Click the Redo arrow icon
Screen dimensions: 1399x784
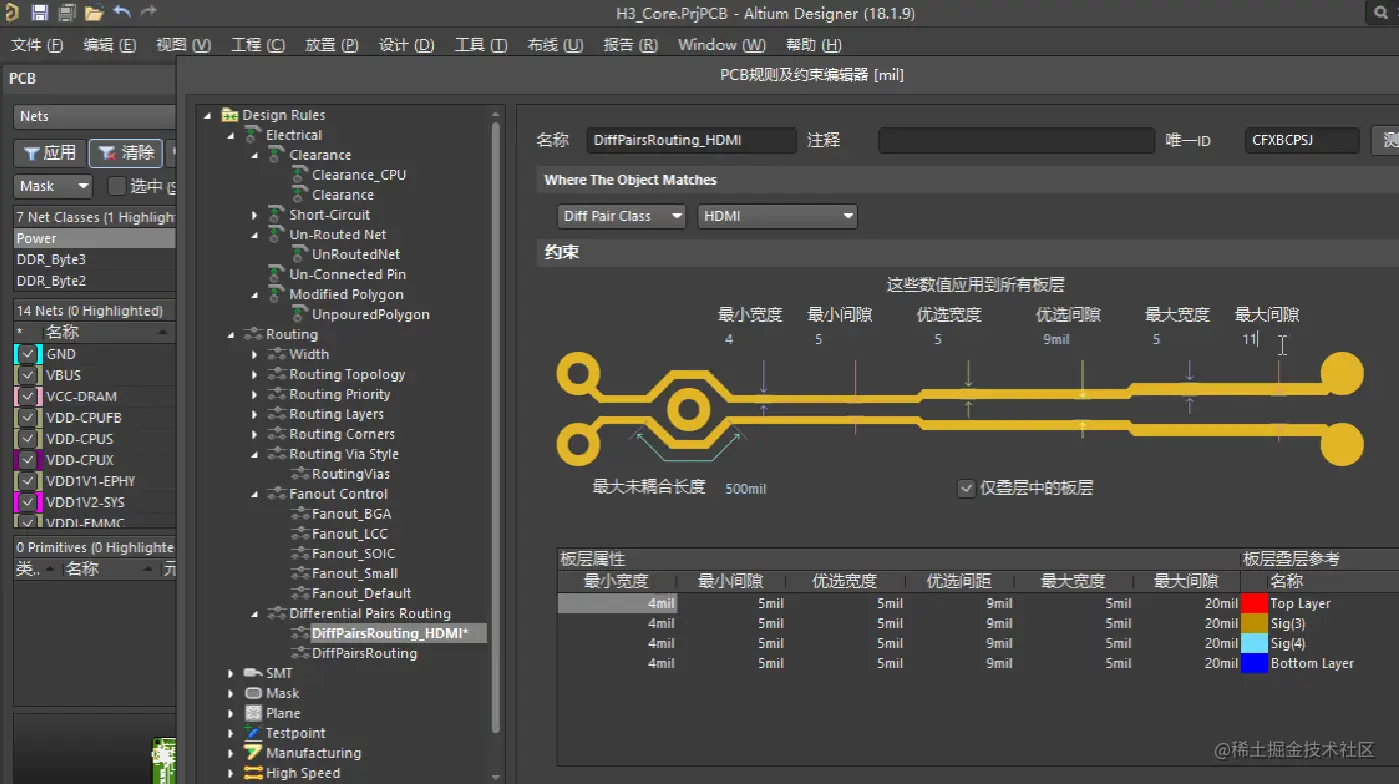point(148,12)
